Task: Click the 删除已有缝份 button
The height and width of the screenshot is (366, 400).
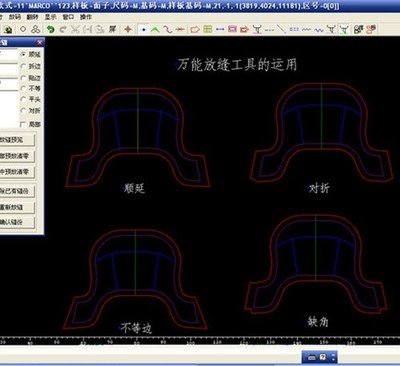Action: 17,191
